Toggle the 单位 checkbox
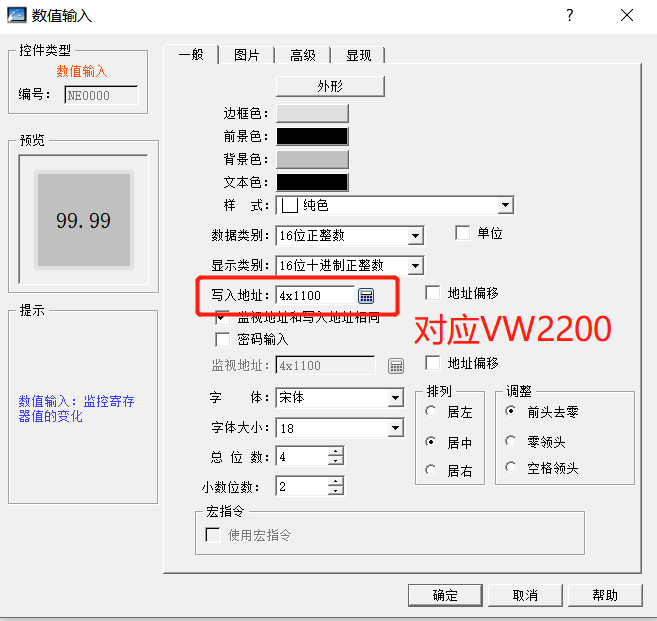 click(x=463, y=233)
